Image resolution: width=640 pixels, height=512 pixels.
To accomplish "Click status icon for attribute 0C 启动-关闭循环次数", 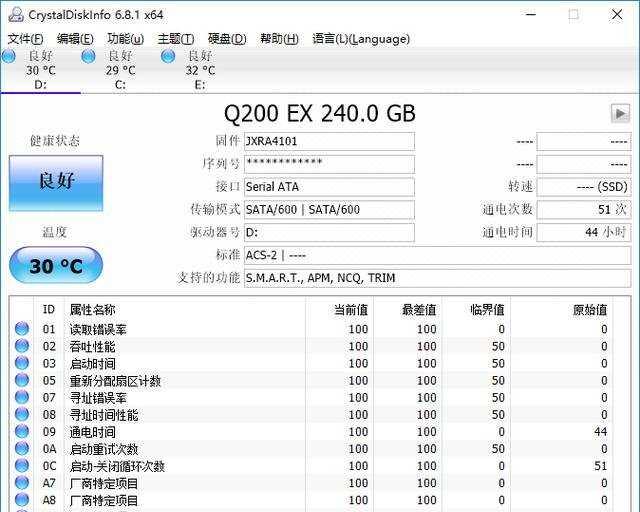I will (22, 466).
